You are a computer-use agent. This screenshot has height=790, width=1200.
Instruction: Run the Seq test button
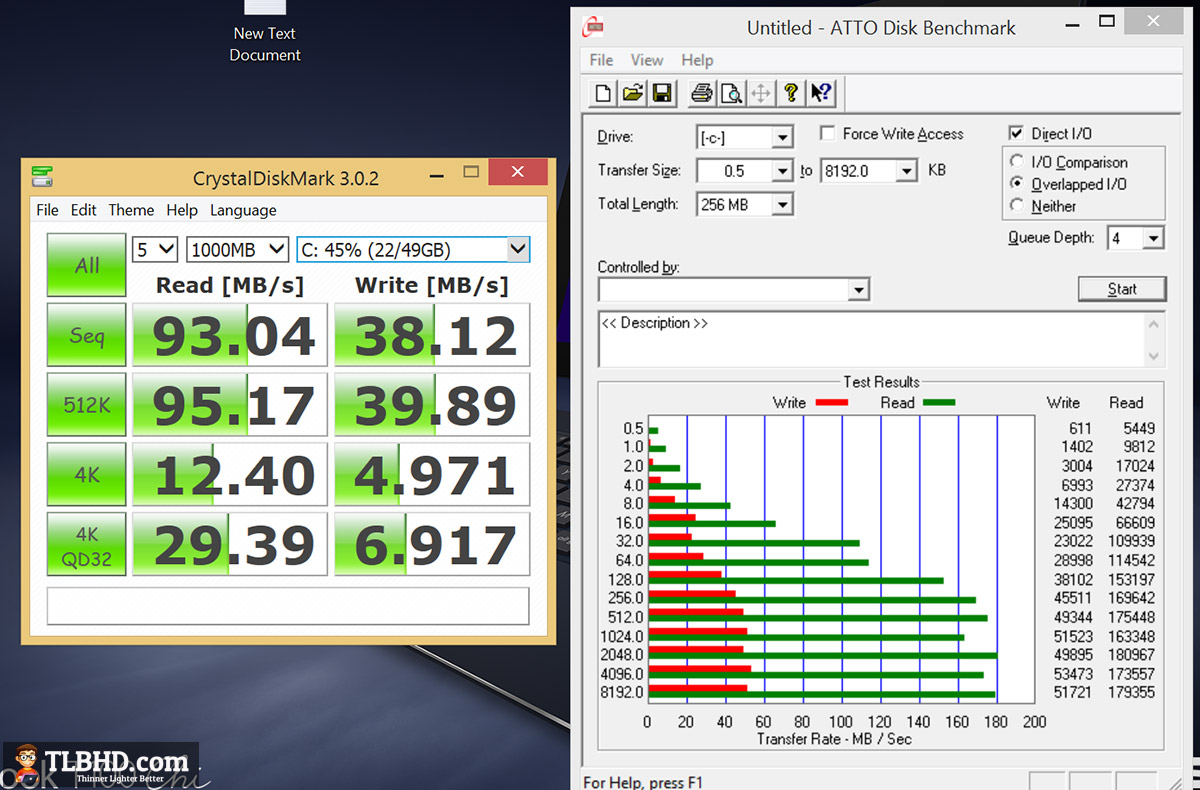[87, 335]
